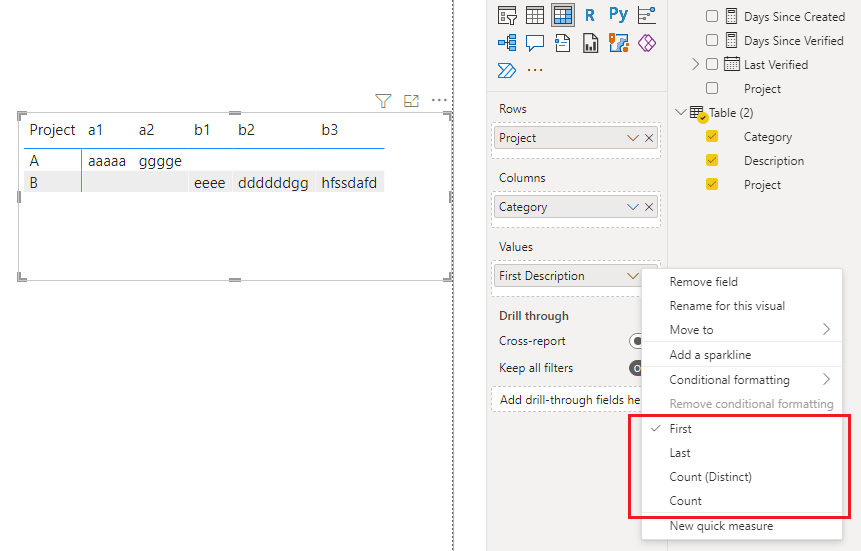Click the Add drill-through fields well
The height and width of the screenshot is (551, 861).
[x=567, y=400]
